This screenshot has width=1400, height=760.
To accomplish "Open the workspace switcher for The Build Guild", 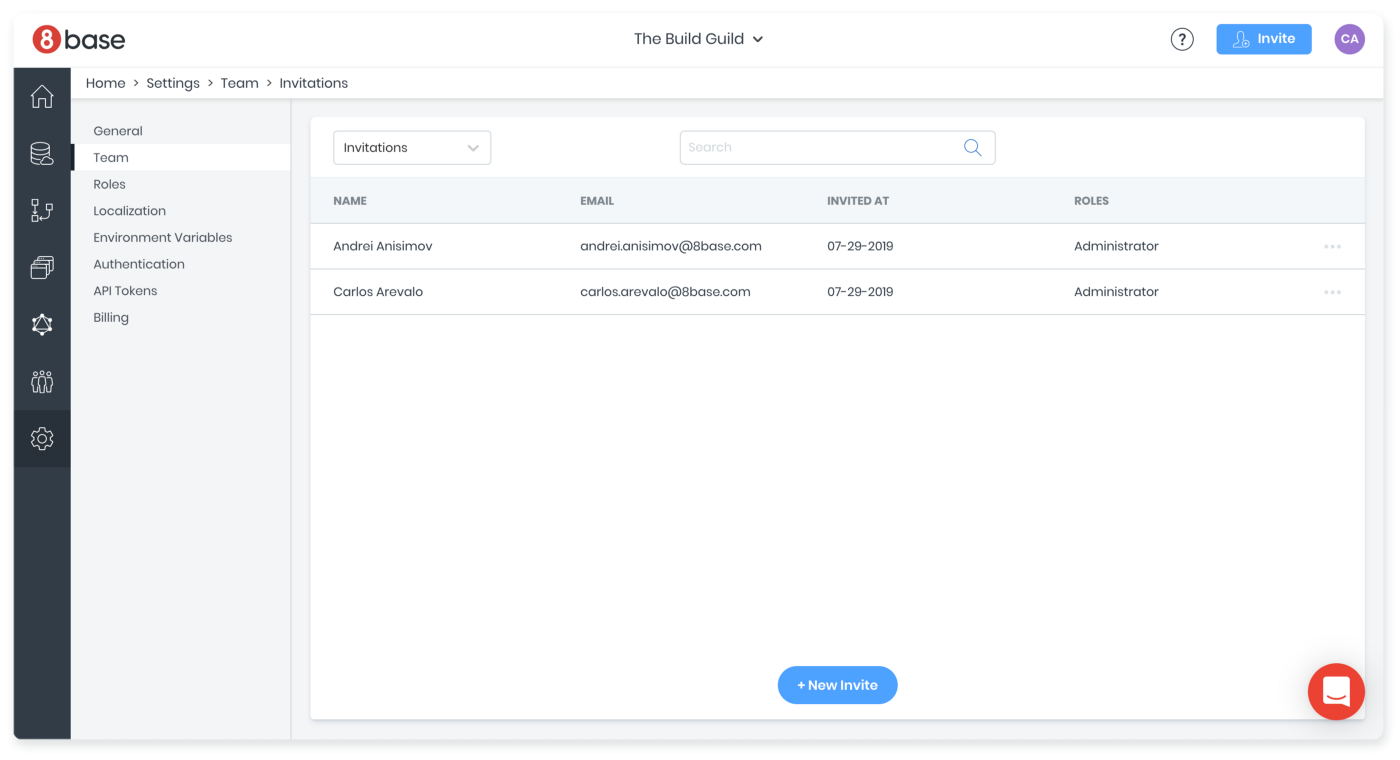I will click(698, 38).
